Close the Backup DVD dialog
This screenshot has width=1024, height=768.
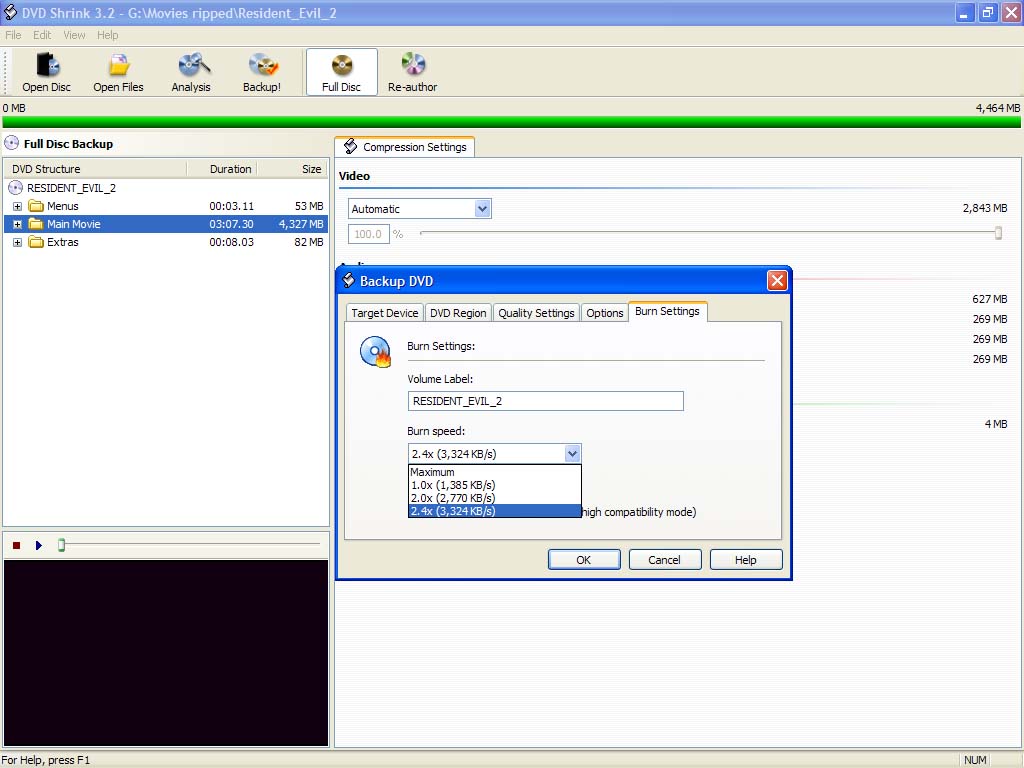tap(777, 281)
